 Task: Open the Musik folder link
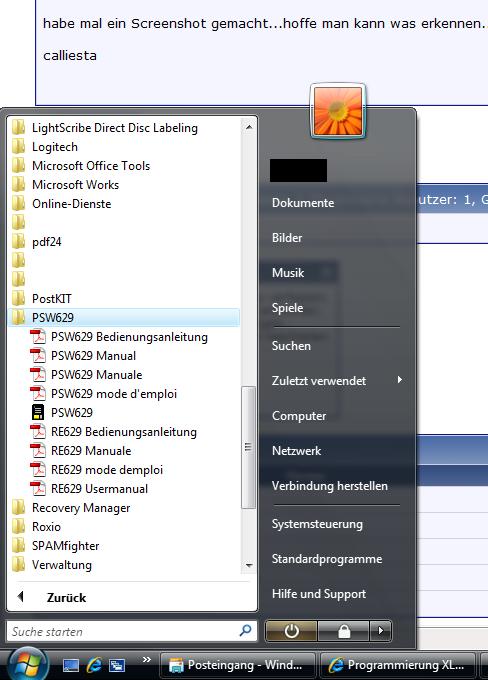288,273
